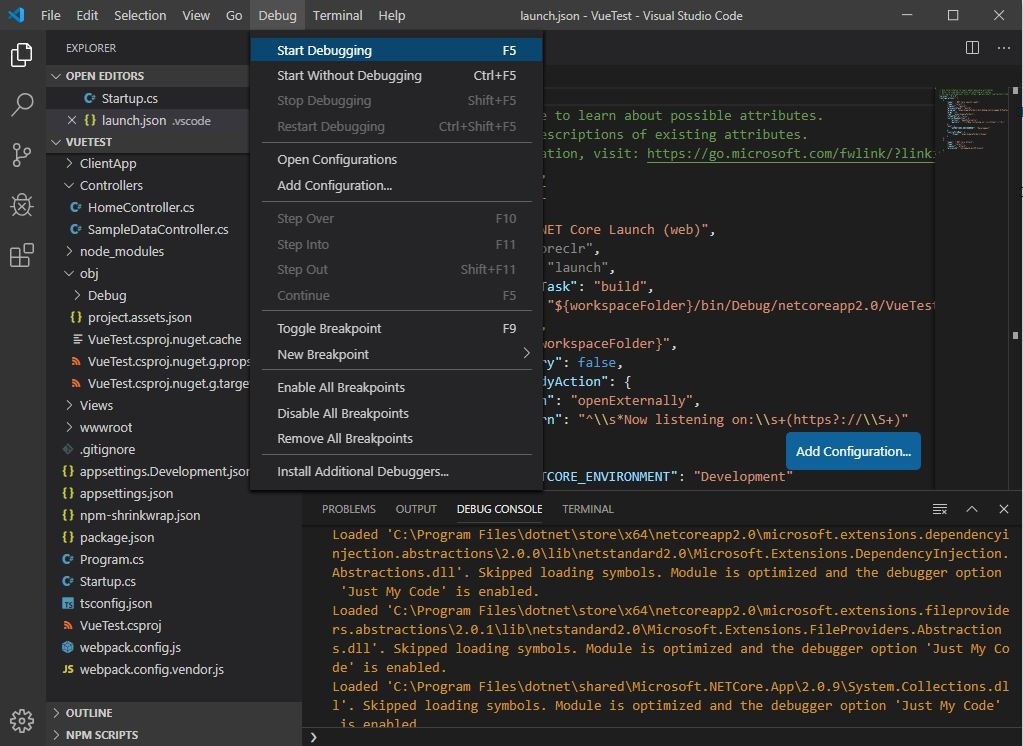Click the blue Add Configuration button
Viewport: 1023px width, 746px height.
pos(853,451)
